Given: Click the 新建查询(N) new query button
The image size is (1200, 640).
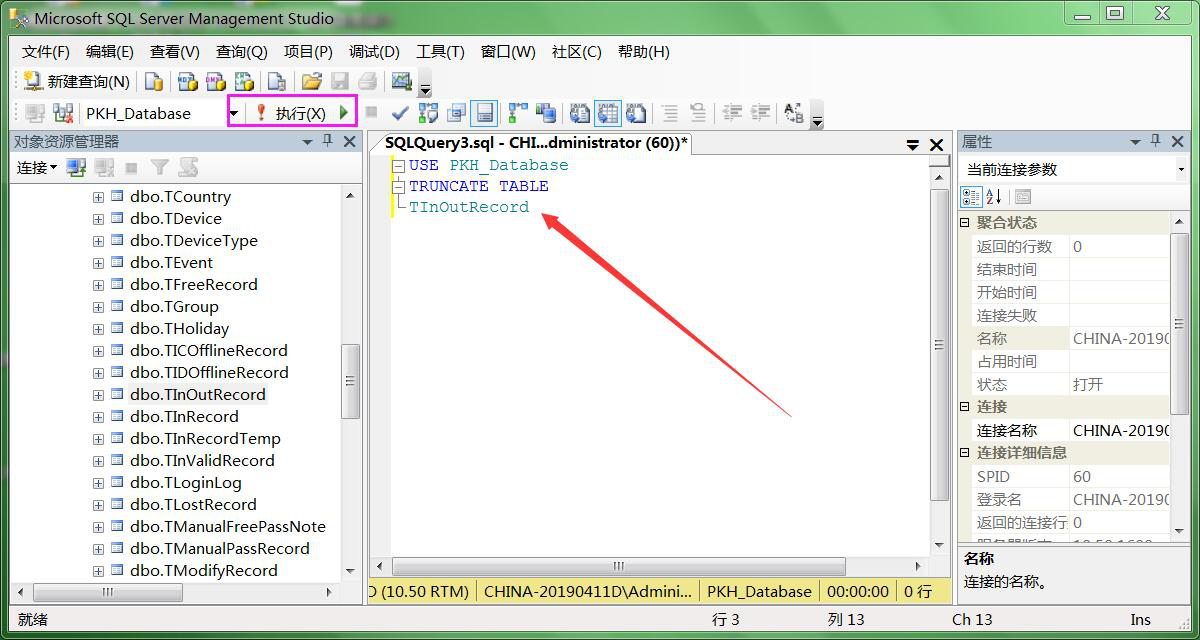Looking at the screenshot, I should (77, 82).
